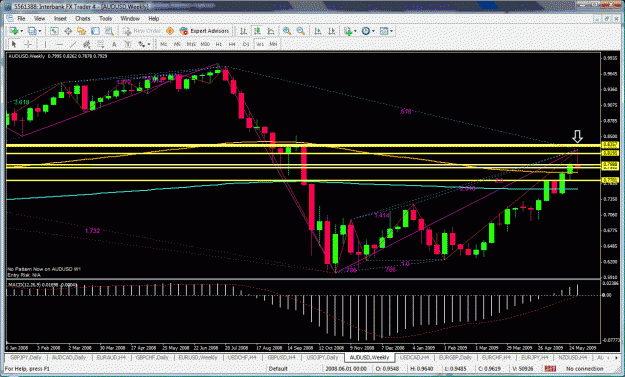Switch to the D1 timeframe
This screenshot has width=625, height=377.
[246, 44]
